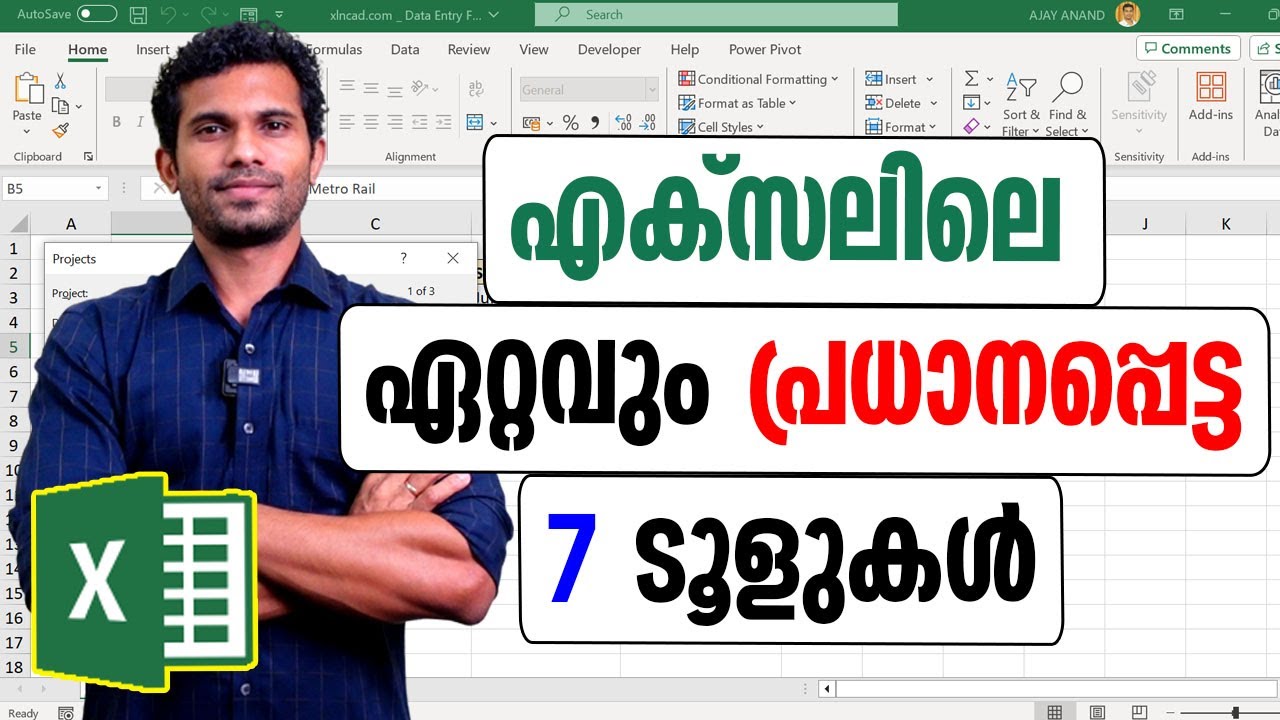The height and width of the screenshot is (720, 1280).
Task: Click the zoom slider in status bar
Action: pyautogui.click(x=1236, y=713)
